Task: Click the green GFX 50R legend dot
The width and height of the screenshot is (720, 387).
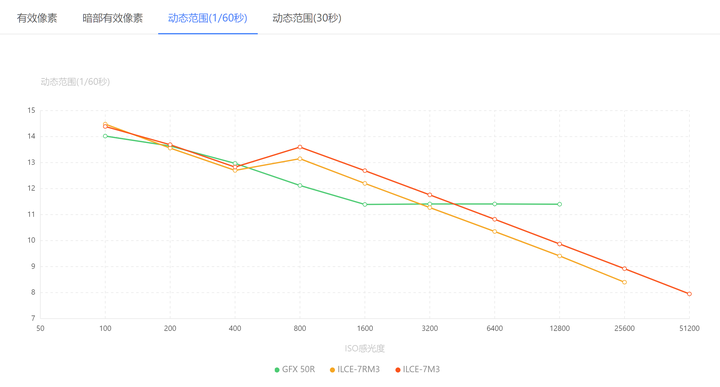Action: [x=277, y=370]
